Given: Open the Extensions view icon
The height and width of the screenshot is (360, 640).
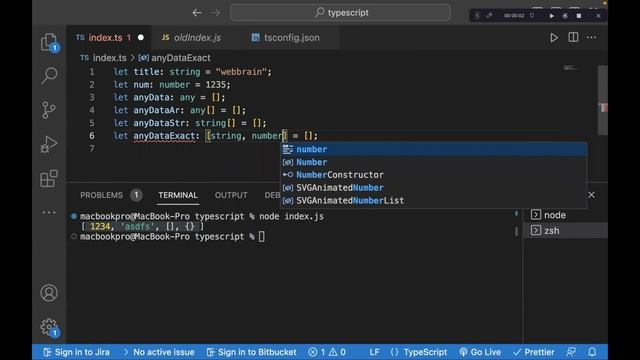Looking at the screenshot, I should click(49, 178).
